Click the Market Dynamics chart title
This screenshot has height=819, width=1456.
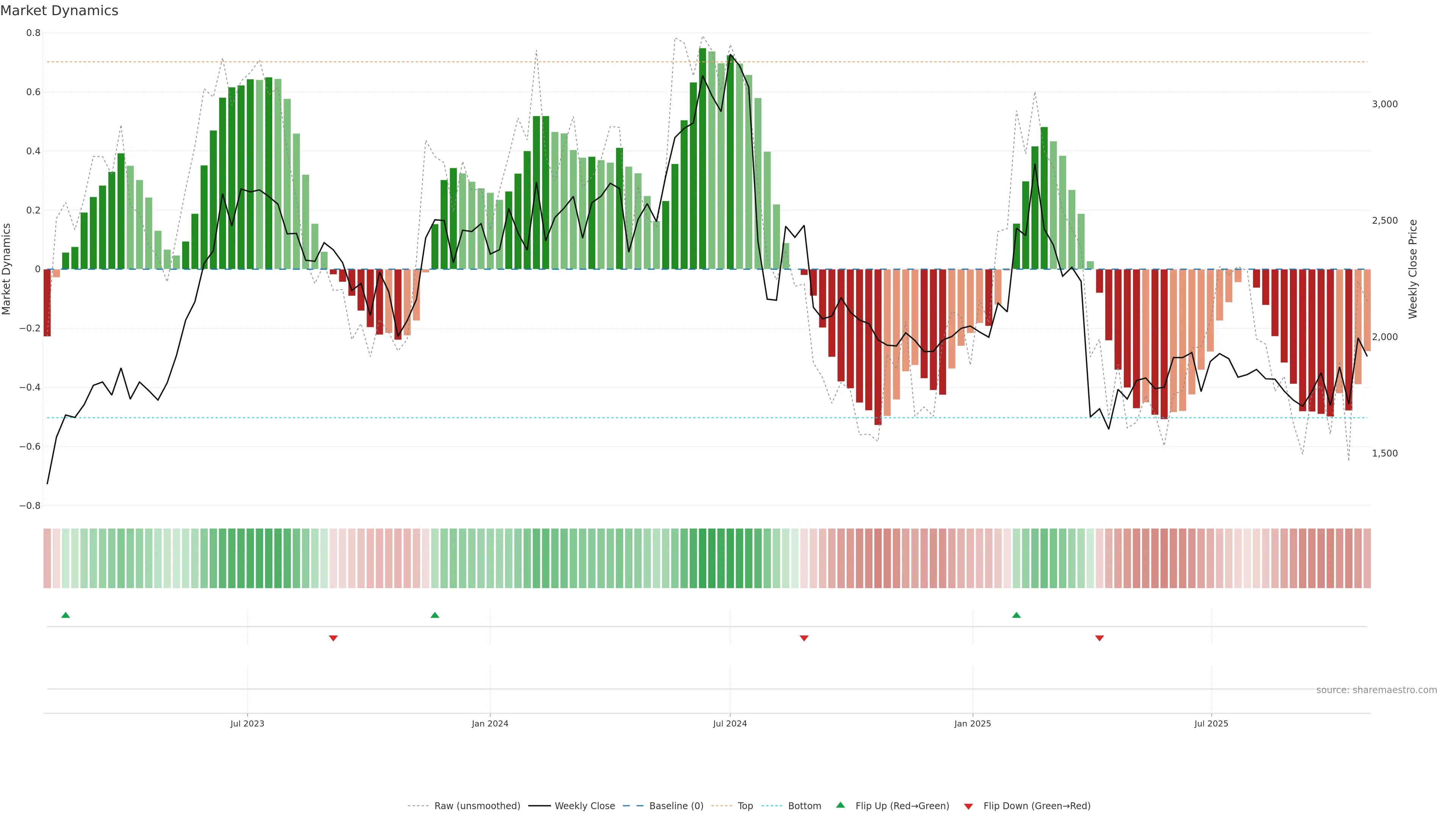coord(60,11)
